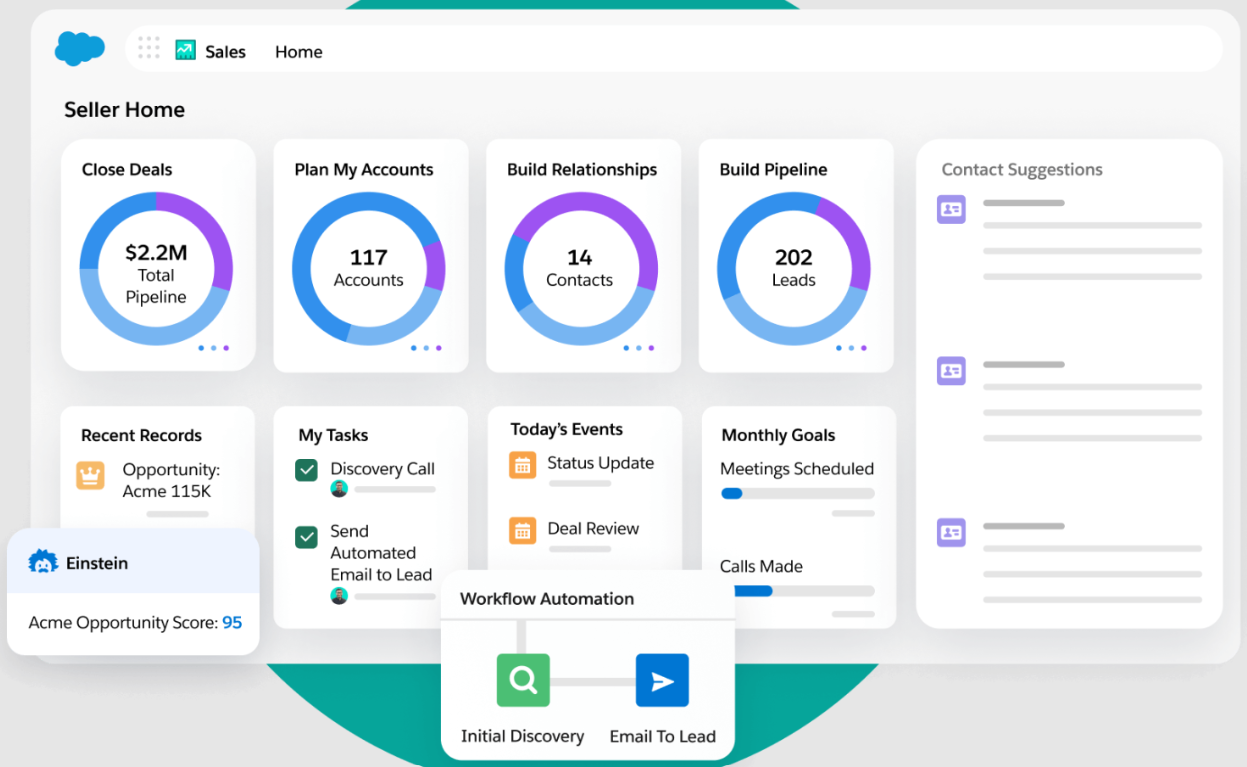Click the Discovery Call assignee avatar
This screenshot has width=1247, height=767.
[x=339, y=489]
